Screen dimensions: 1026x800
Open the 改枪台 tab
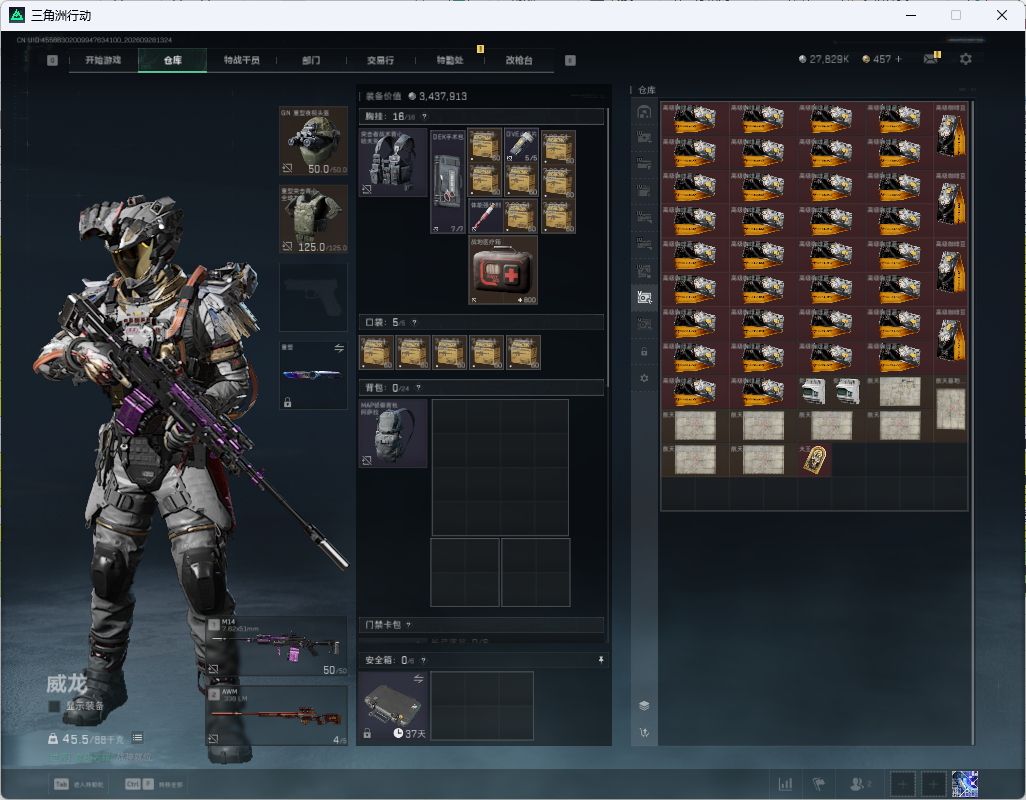point(519,60)
